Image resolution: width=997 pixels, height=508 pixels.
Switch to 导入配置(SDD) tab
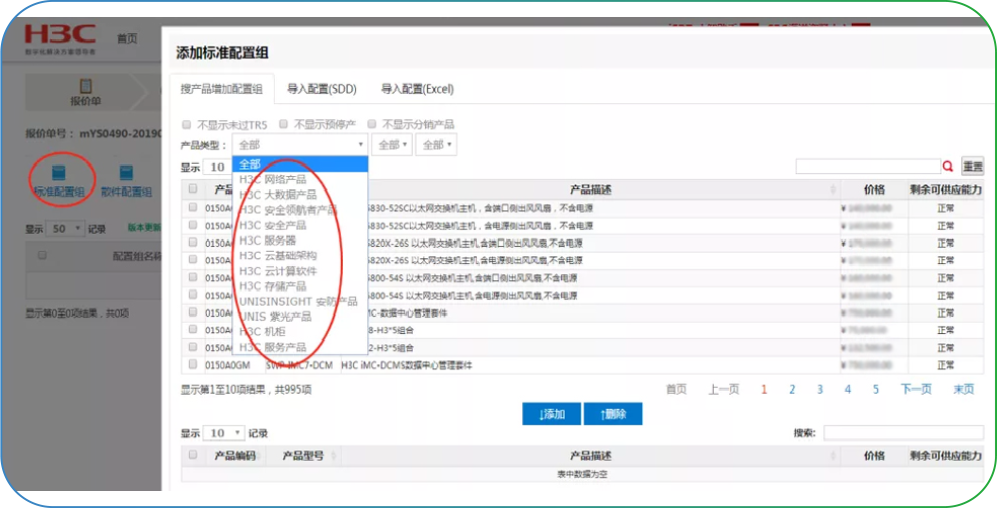pyautogui.click(x=322, y=89)
